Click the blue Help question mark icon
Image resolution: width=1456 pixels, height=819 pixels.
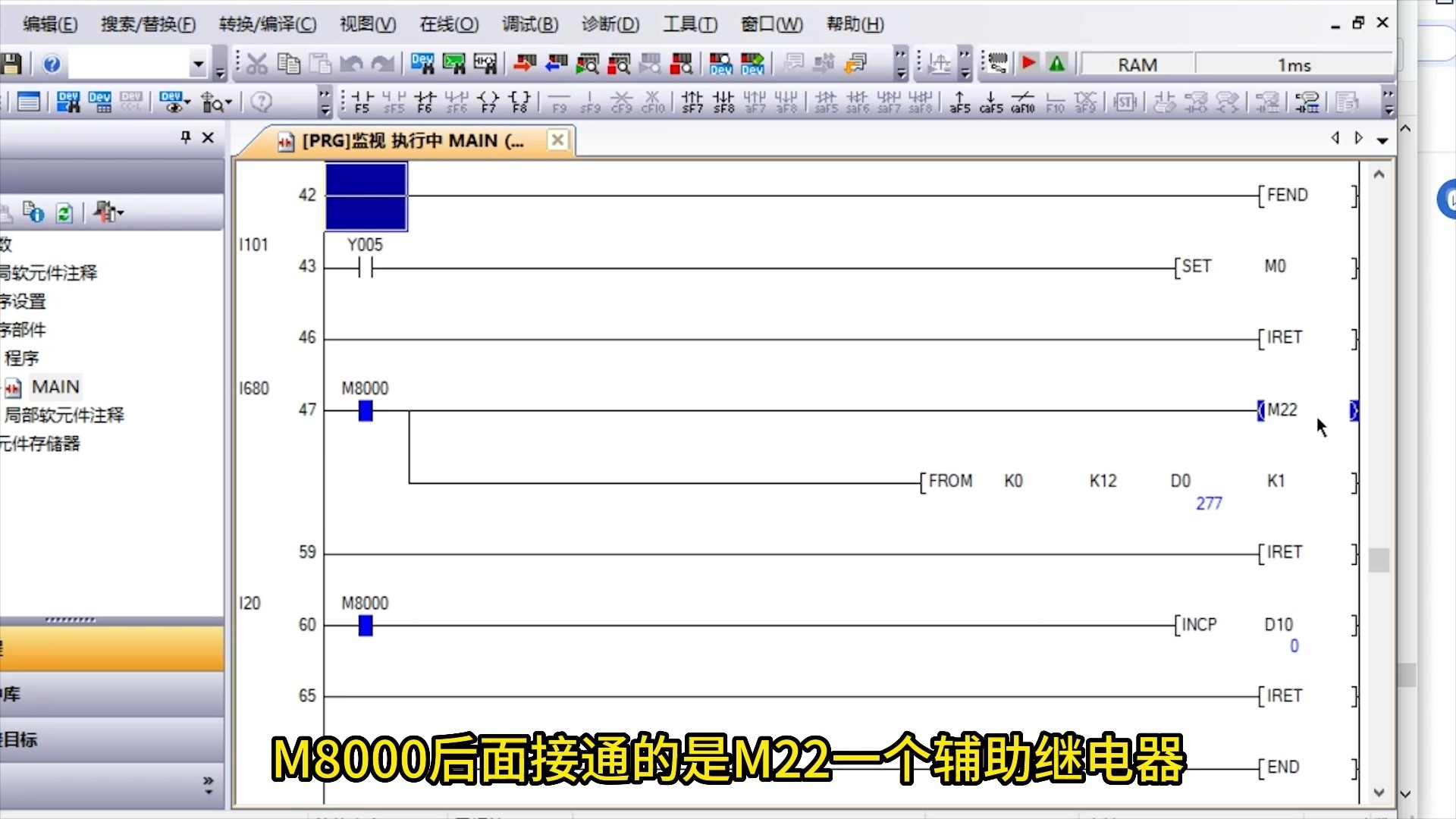(x=52, y=64)
